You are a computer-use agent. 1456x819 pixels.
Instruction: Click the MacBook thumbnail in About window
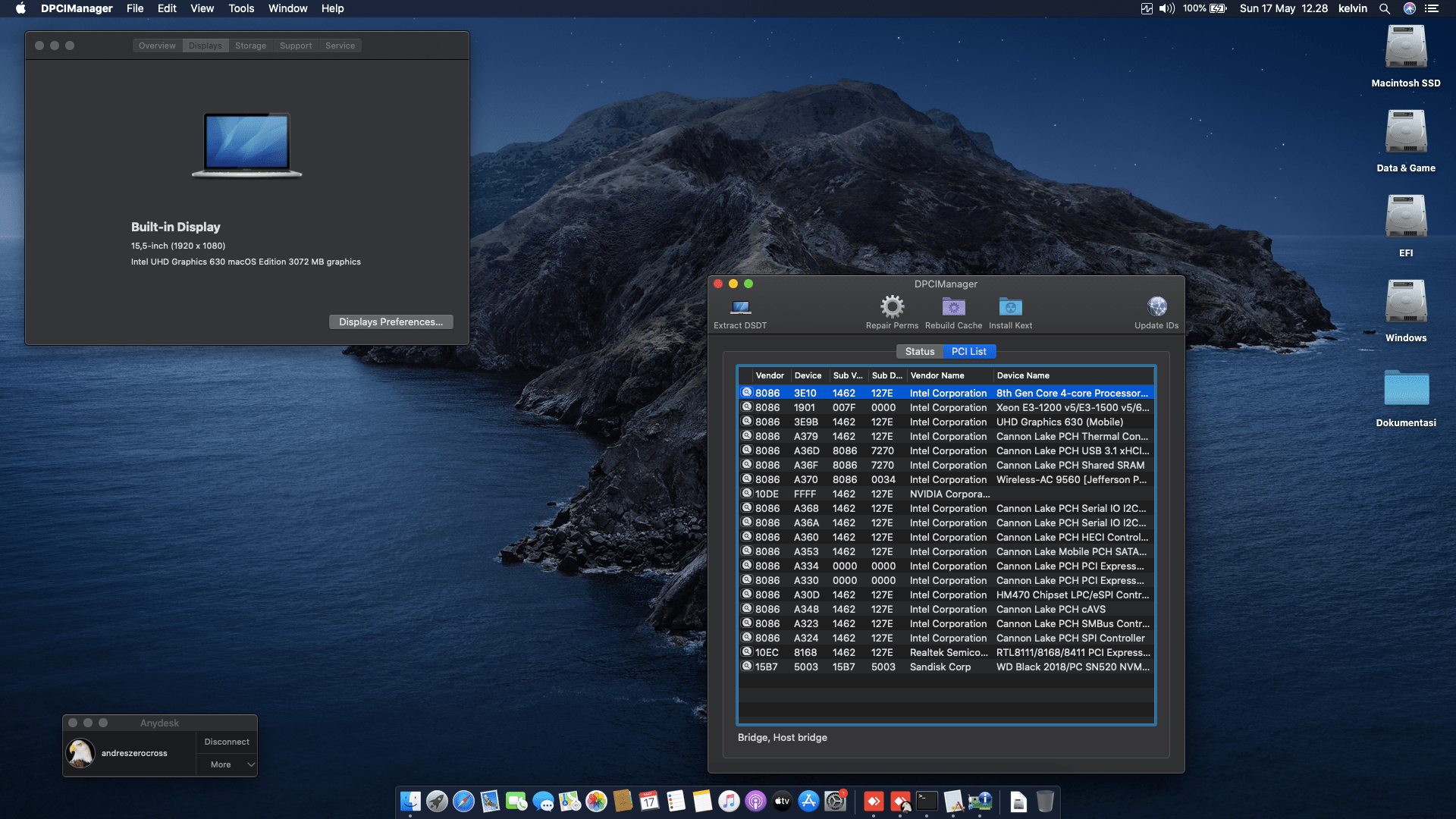pos(246,145)
